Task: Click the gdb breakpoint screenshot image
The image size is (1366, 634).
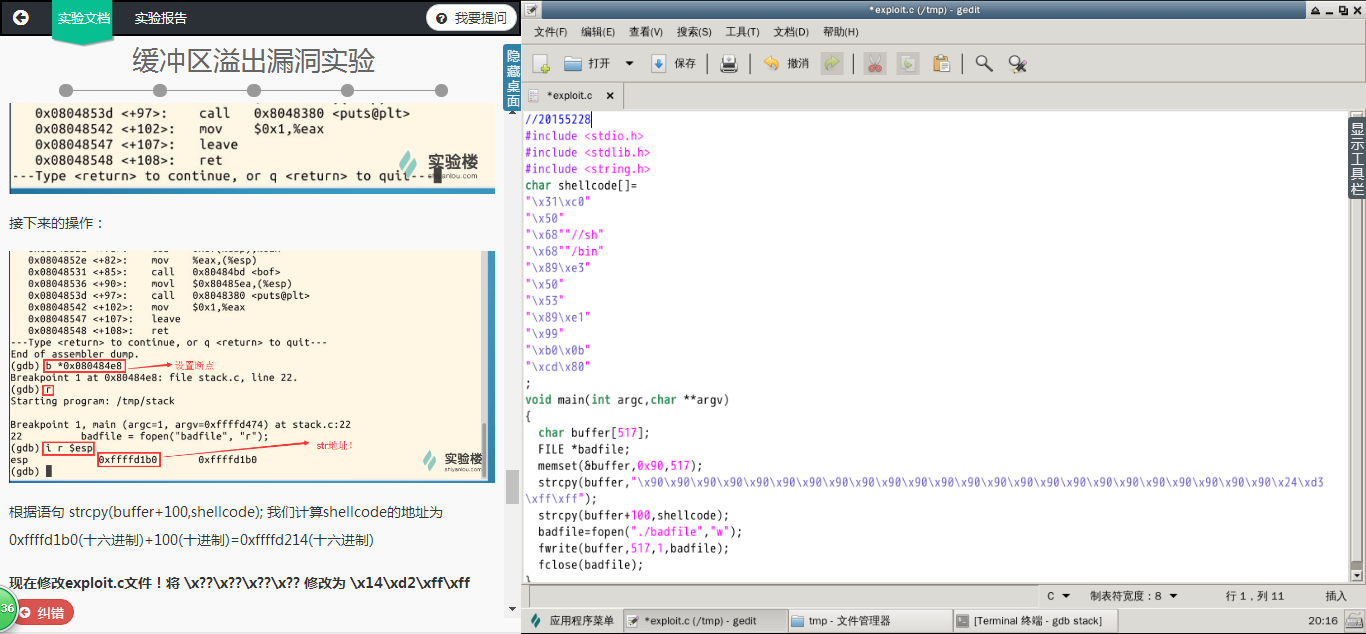Action: (252, 366)
